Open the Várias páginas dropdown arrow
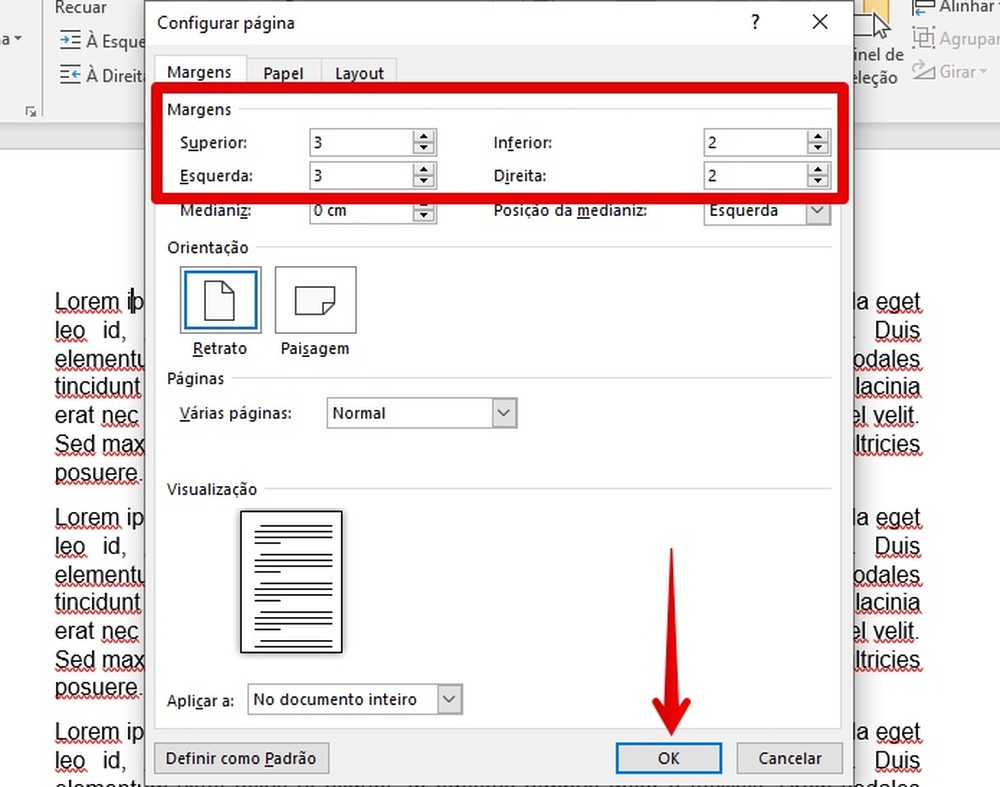This screenshot has height=787, width=1000. [504, 413]
